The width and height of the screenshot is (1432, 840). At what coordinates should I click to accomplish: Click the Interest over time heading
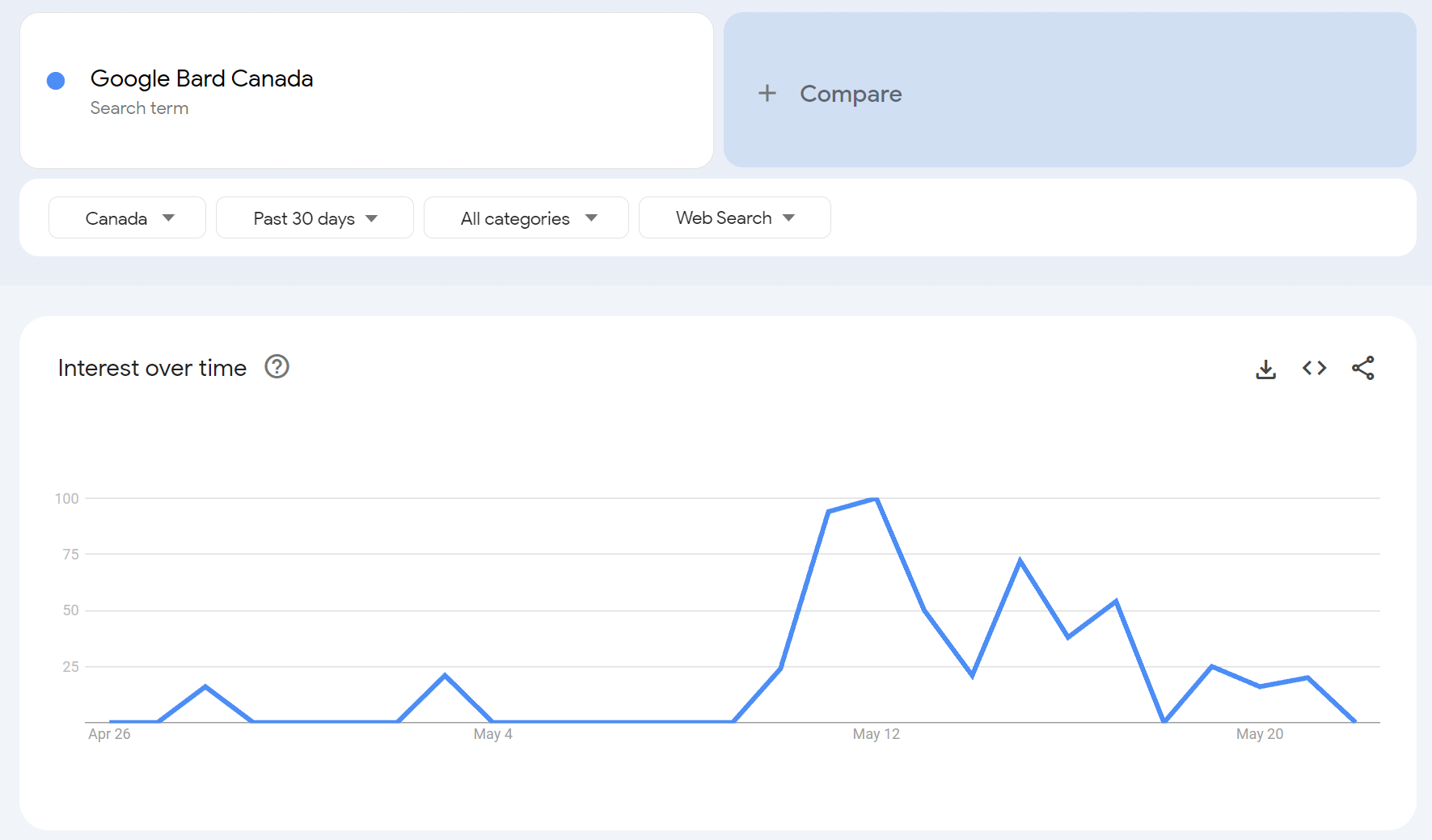pyautogui.click(x=152, y=368)
